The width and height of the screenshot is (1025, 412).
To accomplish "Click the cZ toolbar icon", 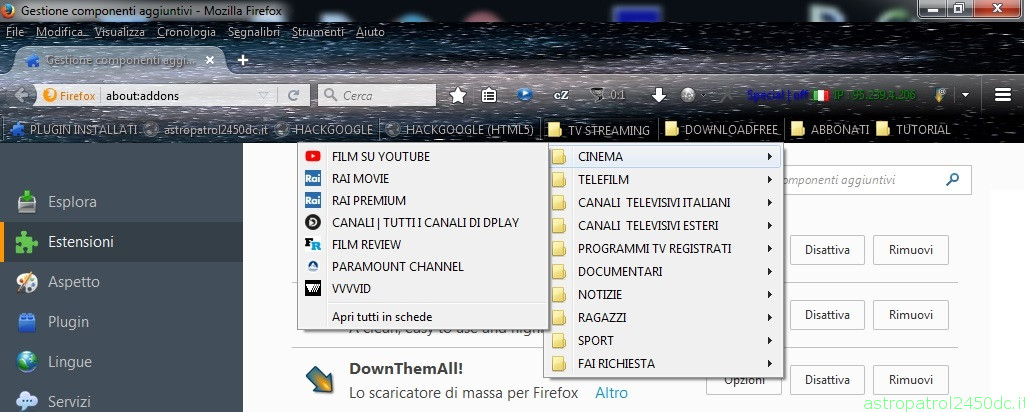I will (x=561, y=95).
